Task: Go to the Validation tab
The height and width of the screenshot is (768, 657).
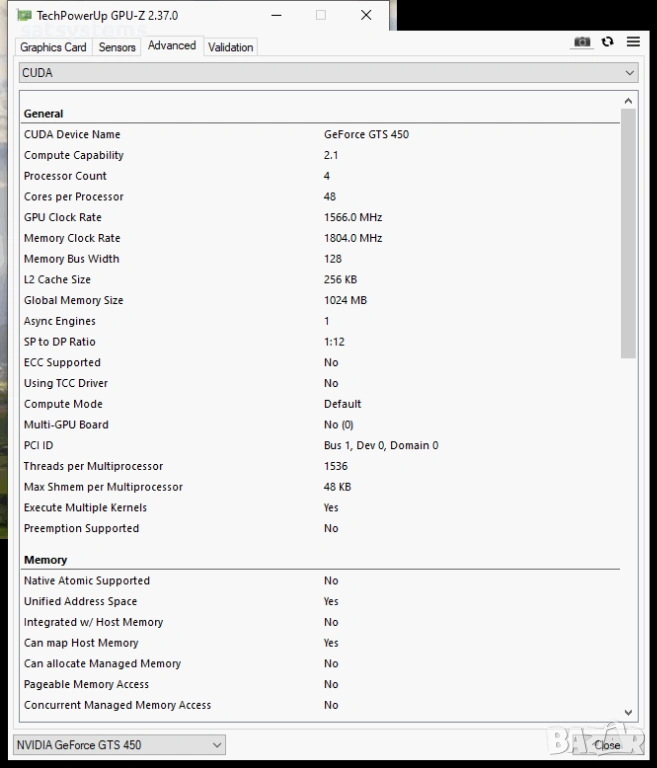Action: click(x=231, y=47)
